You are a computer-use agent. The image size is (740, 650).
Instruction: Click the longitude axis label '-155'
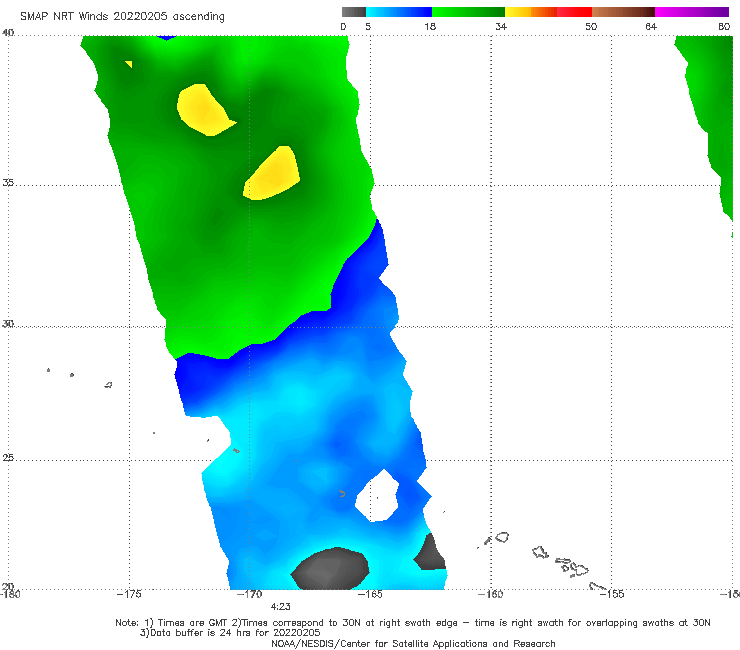(612, 594)
